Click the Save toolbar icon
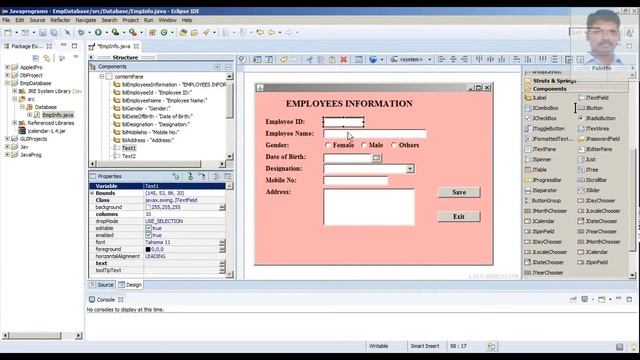640x360 pixels. [x=43, y=32]
